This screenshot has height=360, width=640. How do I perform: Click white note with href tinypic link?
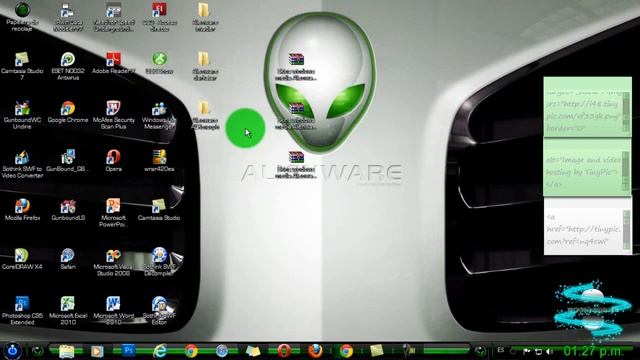point(587,227)
